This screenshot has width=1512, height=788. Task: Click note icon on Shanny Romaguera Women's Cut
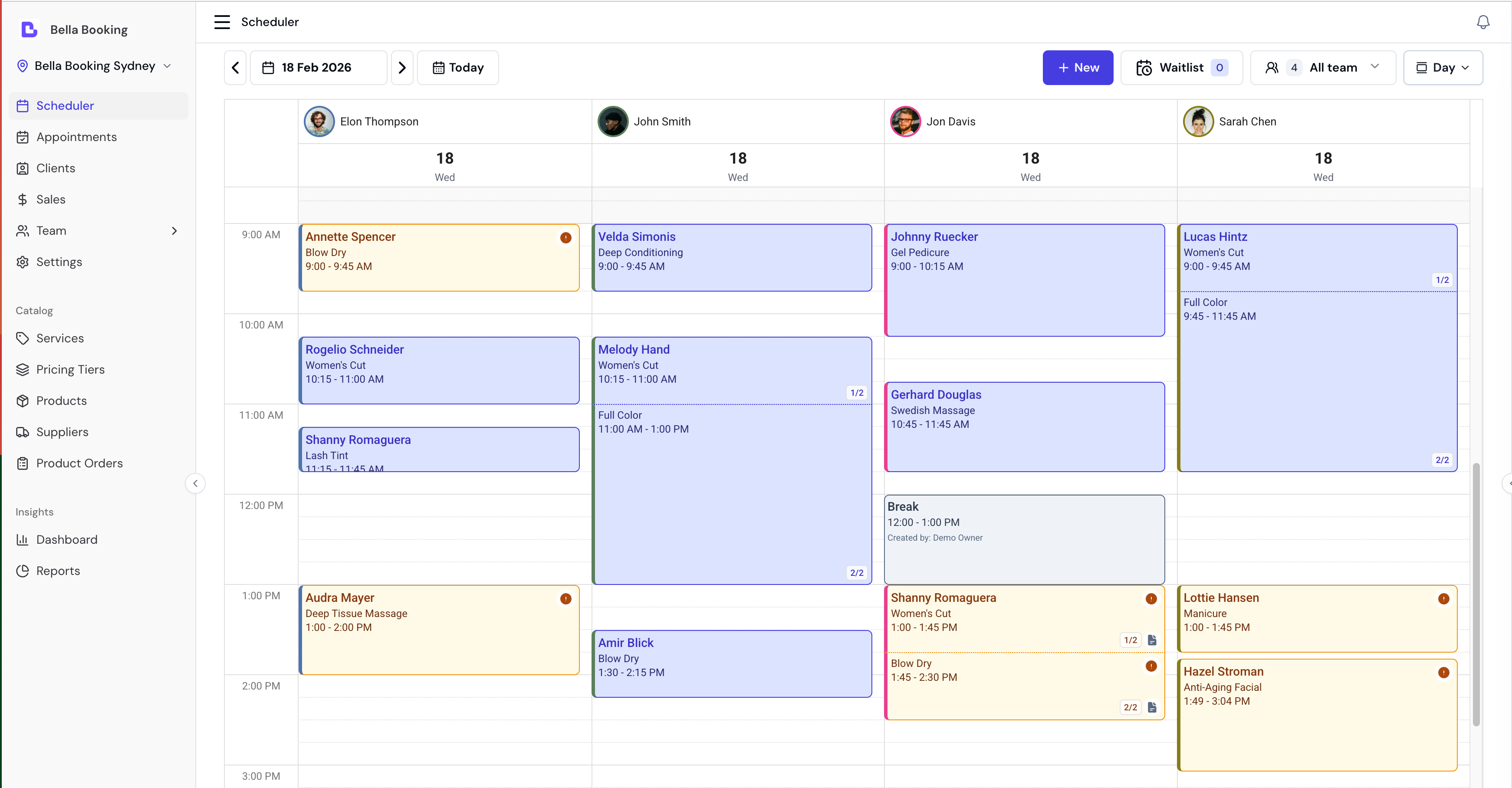(1152, 640)
